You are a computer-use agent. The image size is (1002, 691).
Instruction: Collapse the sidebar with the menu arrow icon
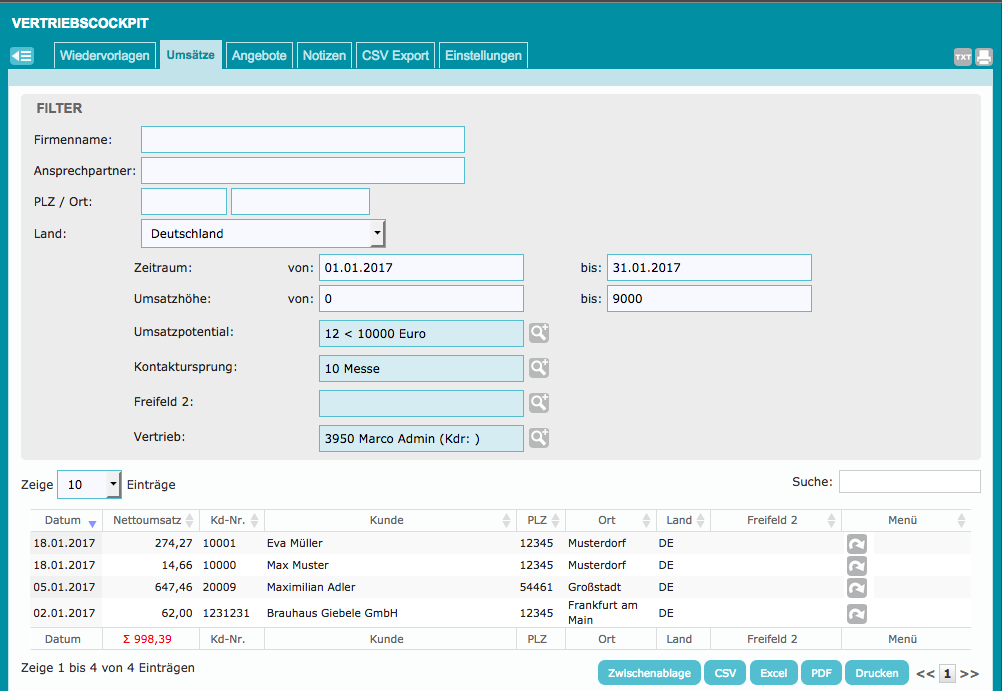click(x=22, y=56)
